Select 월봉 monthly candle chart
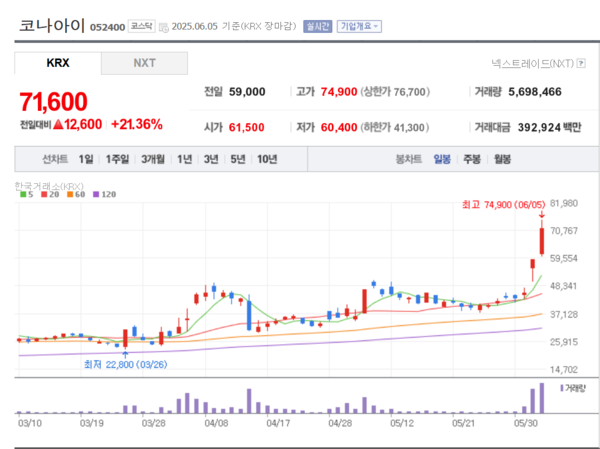This screenshot has width=600, height=449. [502, 159]
